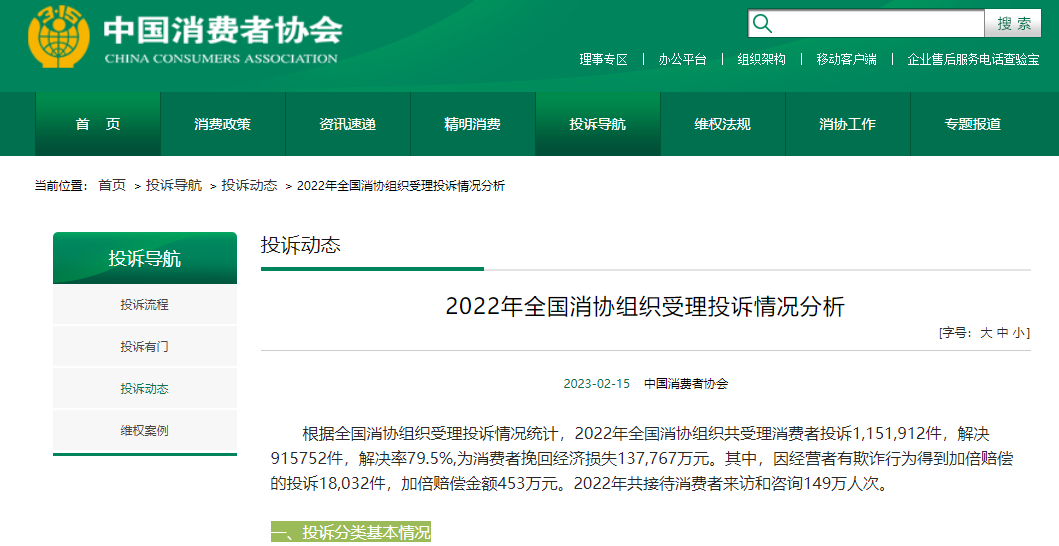Viewport: 1059px width, 546px height.
Task: Click the 315 consumer association logo
Action: tap(59, 36)
